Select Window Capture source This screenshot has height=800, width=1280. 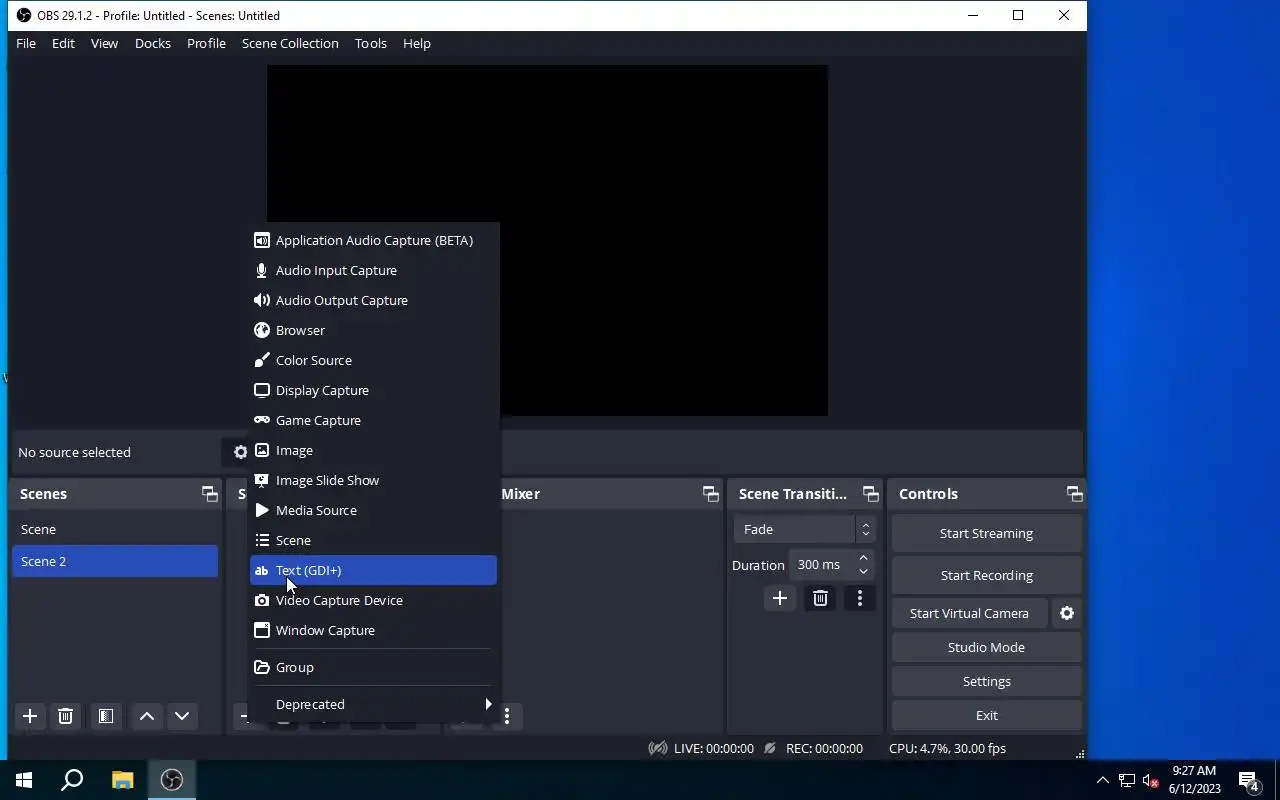coord(373,630)
